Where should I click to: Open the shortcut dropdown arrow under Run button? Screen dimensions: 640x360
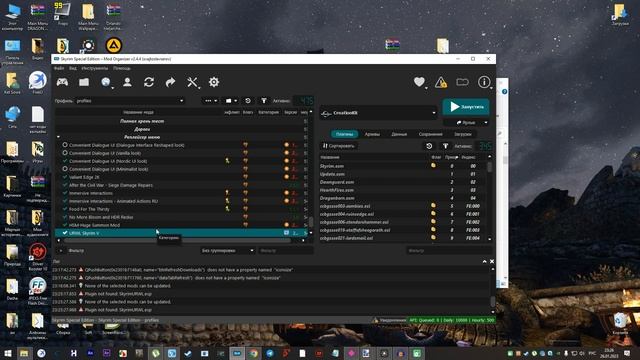click(486, 122)
